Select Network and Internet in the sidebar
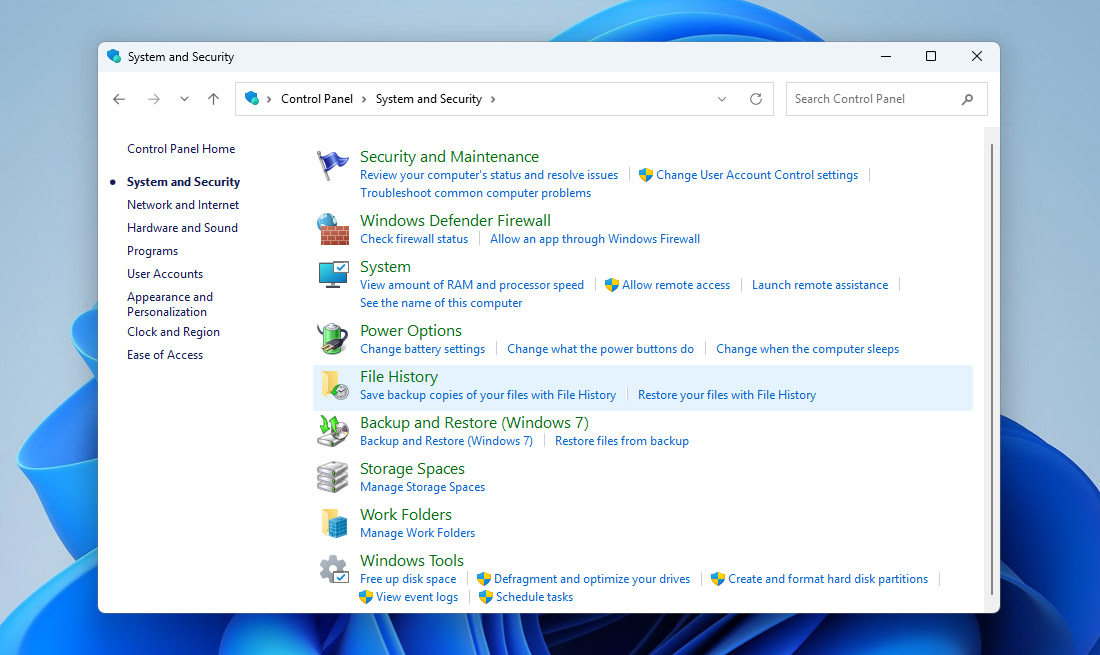This screenshot has height=655, width=1100. pos(183,204)
